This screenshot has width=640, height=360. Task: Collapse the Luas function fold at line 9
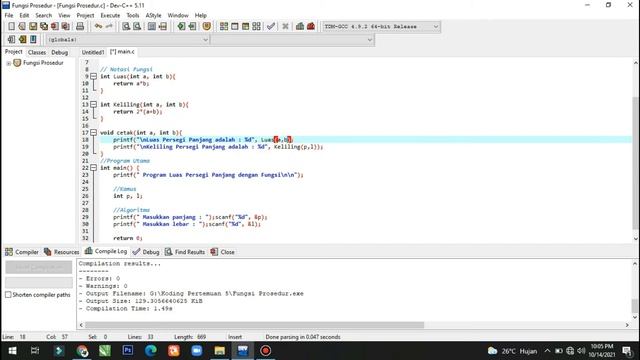pos(93,76)
